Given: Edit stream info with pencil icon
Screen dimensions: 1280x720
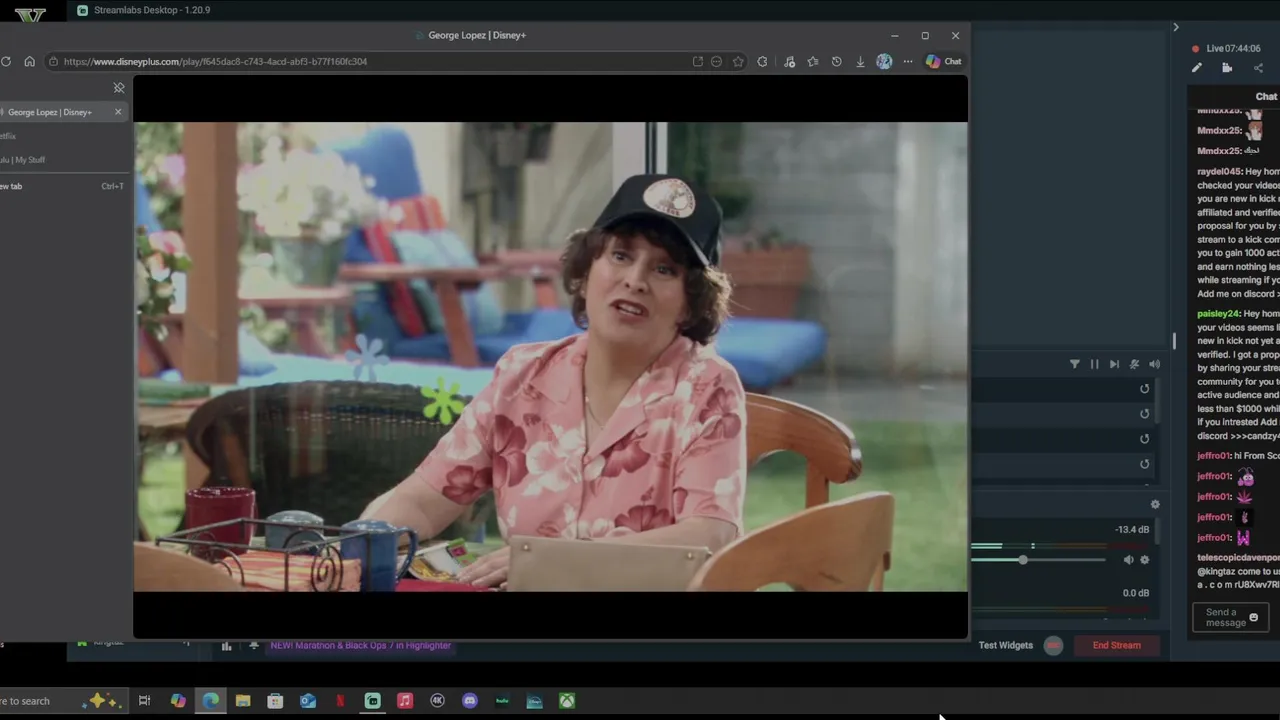Looking at the screenshot, I should tap(1197, 68).
